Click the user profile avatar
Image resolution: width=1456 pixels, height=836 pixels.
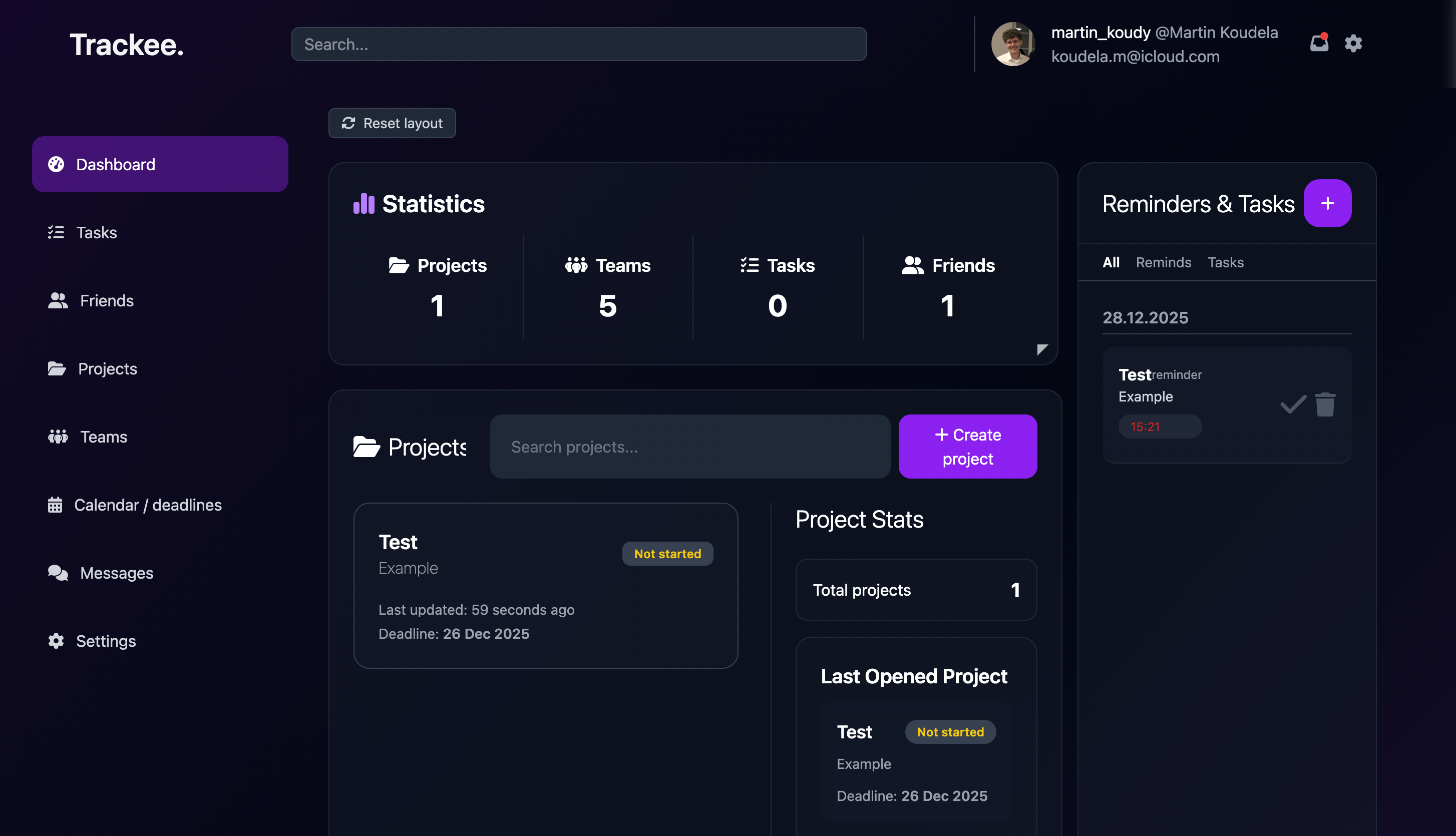click(x=1012, y=44)
